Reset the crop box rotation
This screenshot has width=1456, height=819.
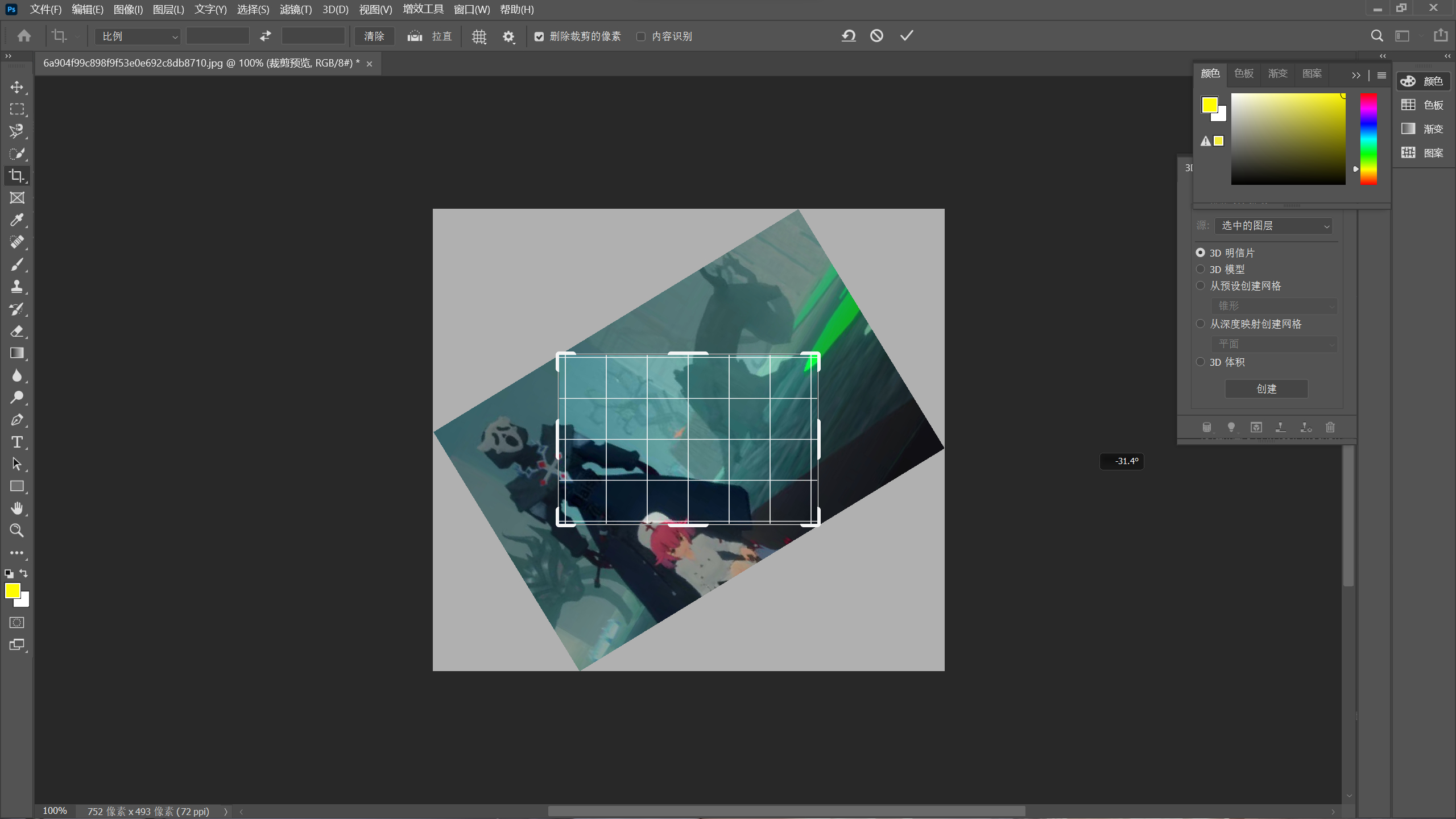(849, 36)
